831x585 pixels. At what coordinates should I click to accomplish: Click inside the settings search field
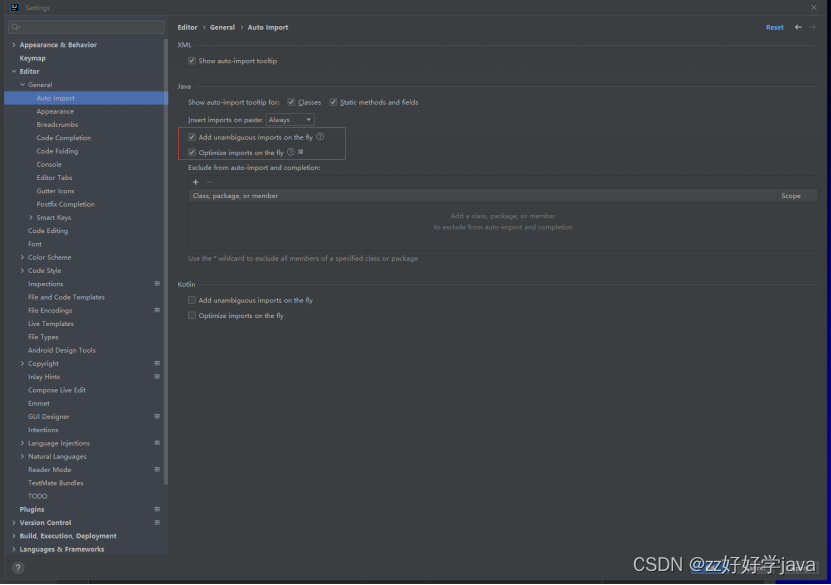click(x=85, y=25)
